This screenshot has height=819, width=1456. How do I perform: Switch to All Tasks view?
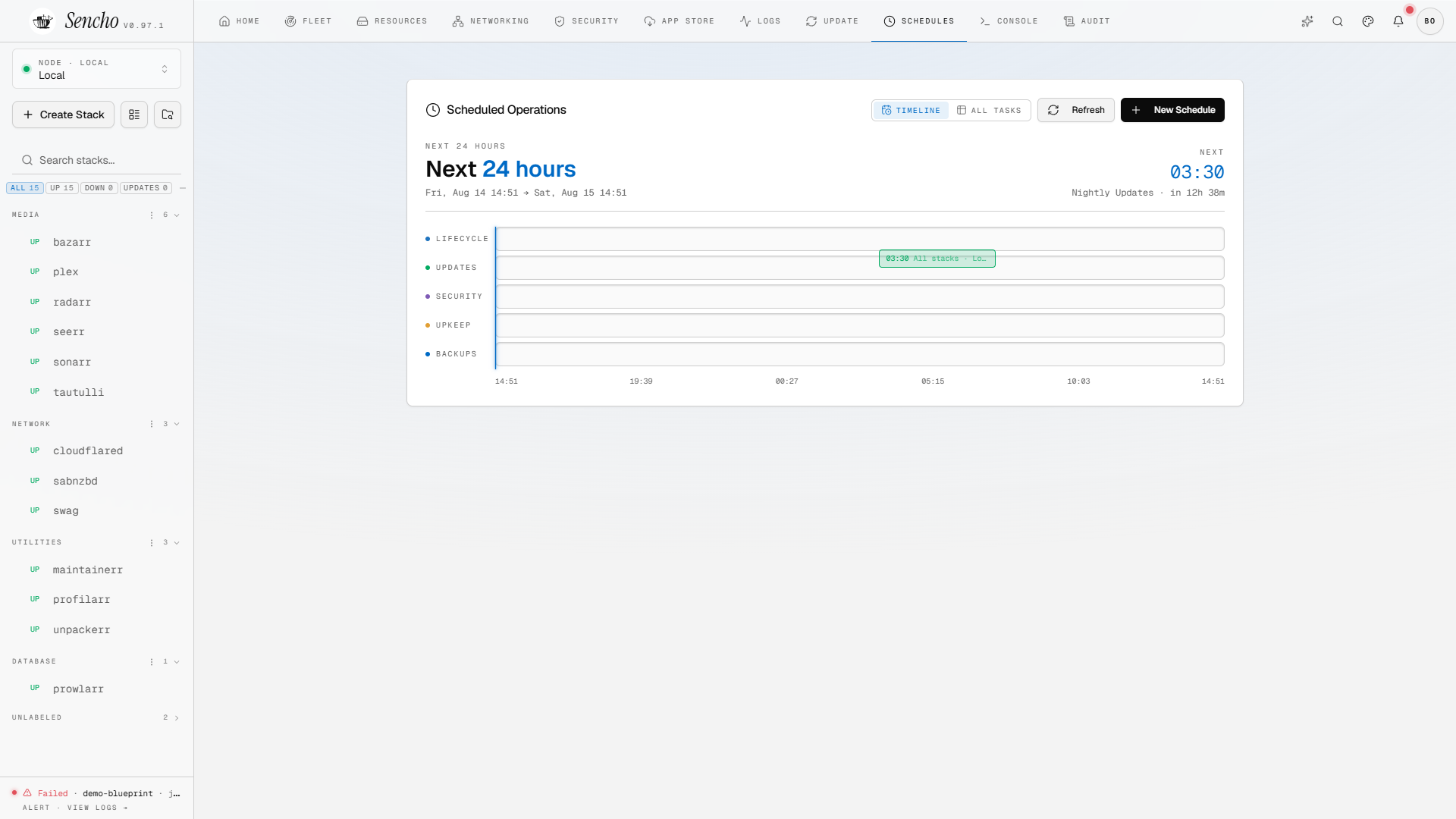pos(989,111)
